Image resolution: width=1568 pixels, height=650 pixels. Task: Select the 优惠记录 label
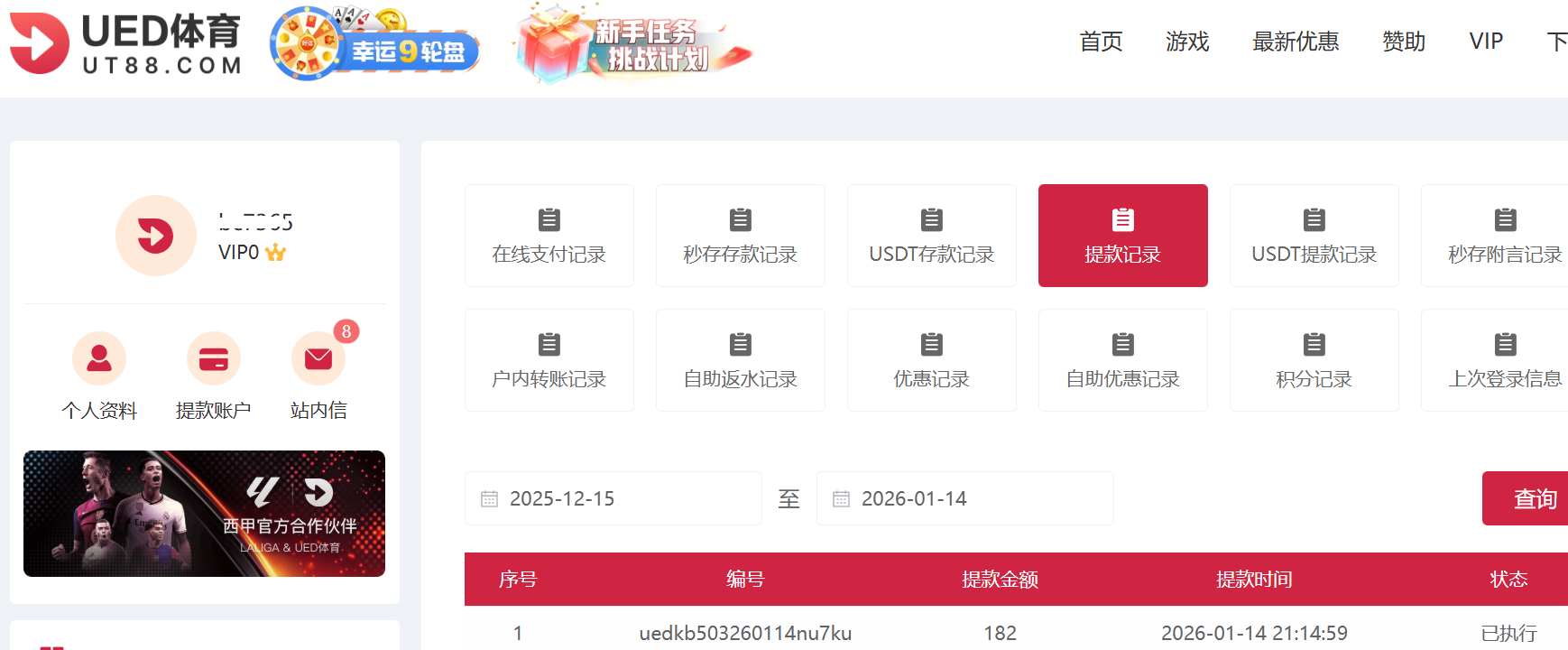(932, 379)
